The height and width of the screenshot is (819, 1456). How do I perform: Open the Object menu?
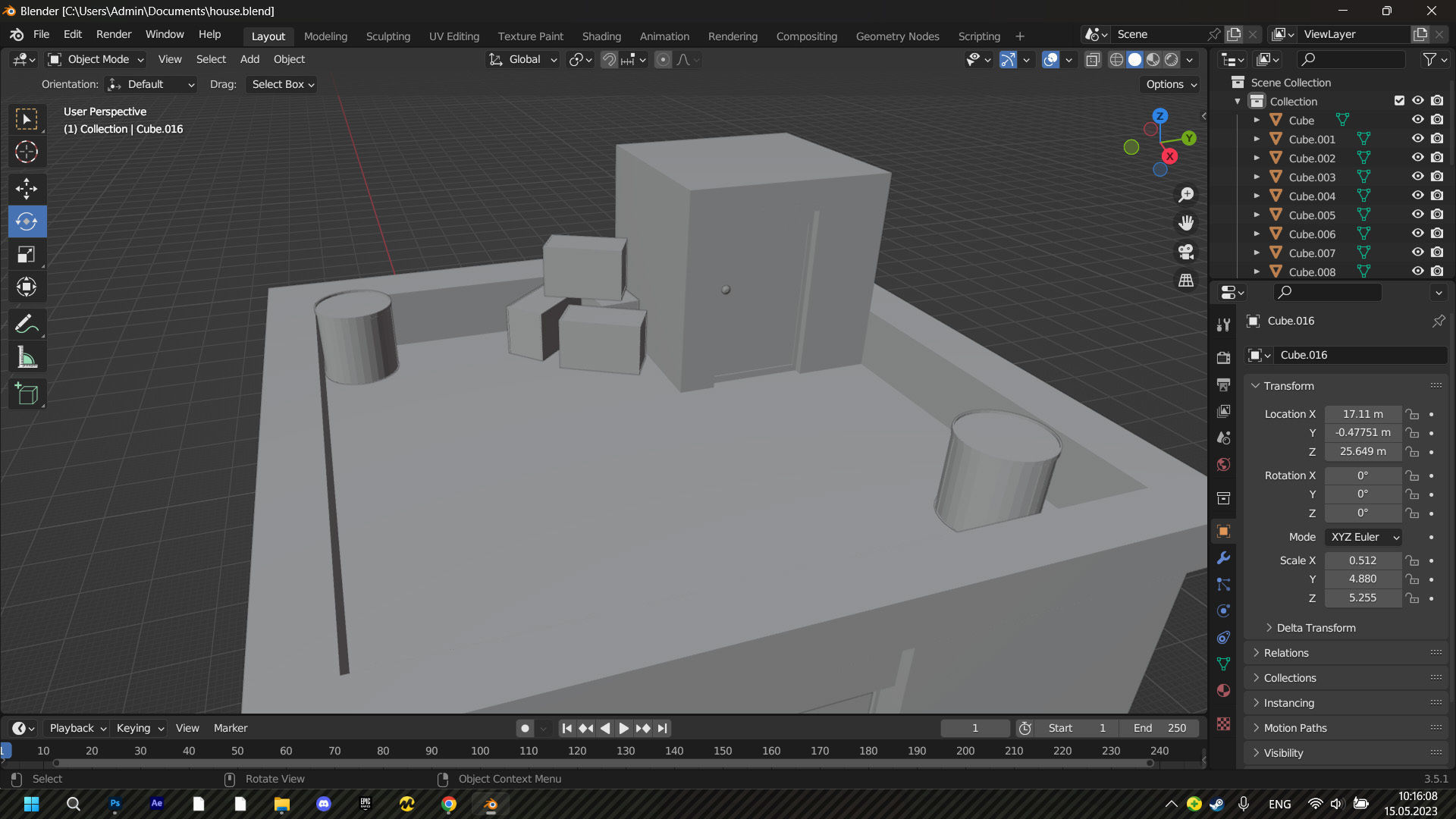click(x=289, y=59)
